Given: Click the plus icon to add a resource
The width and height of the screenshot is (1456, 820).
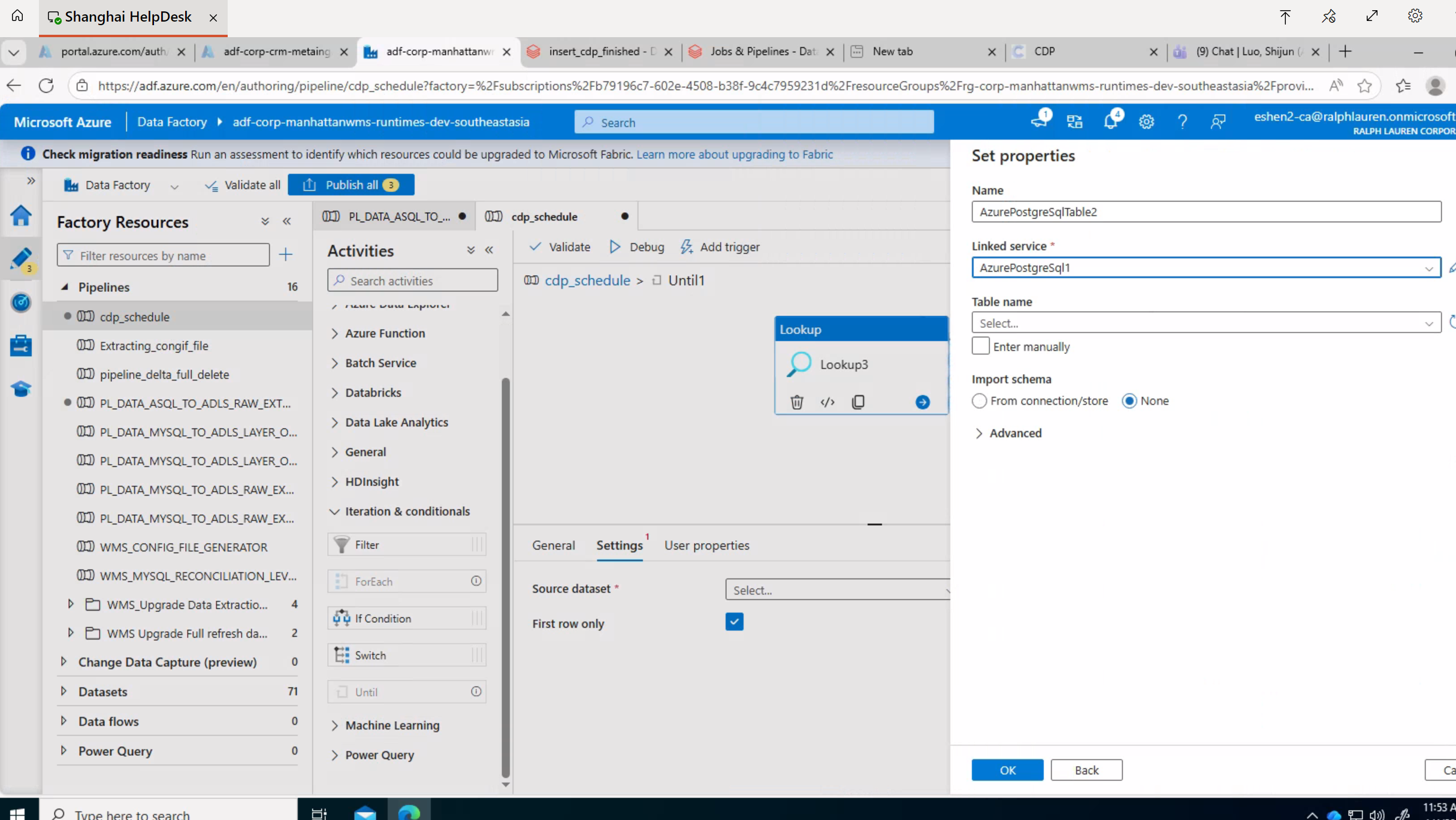Looking at the screenshot, I should pyautogui.click(x=286, y=255).
